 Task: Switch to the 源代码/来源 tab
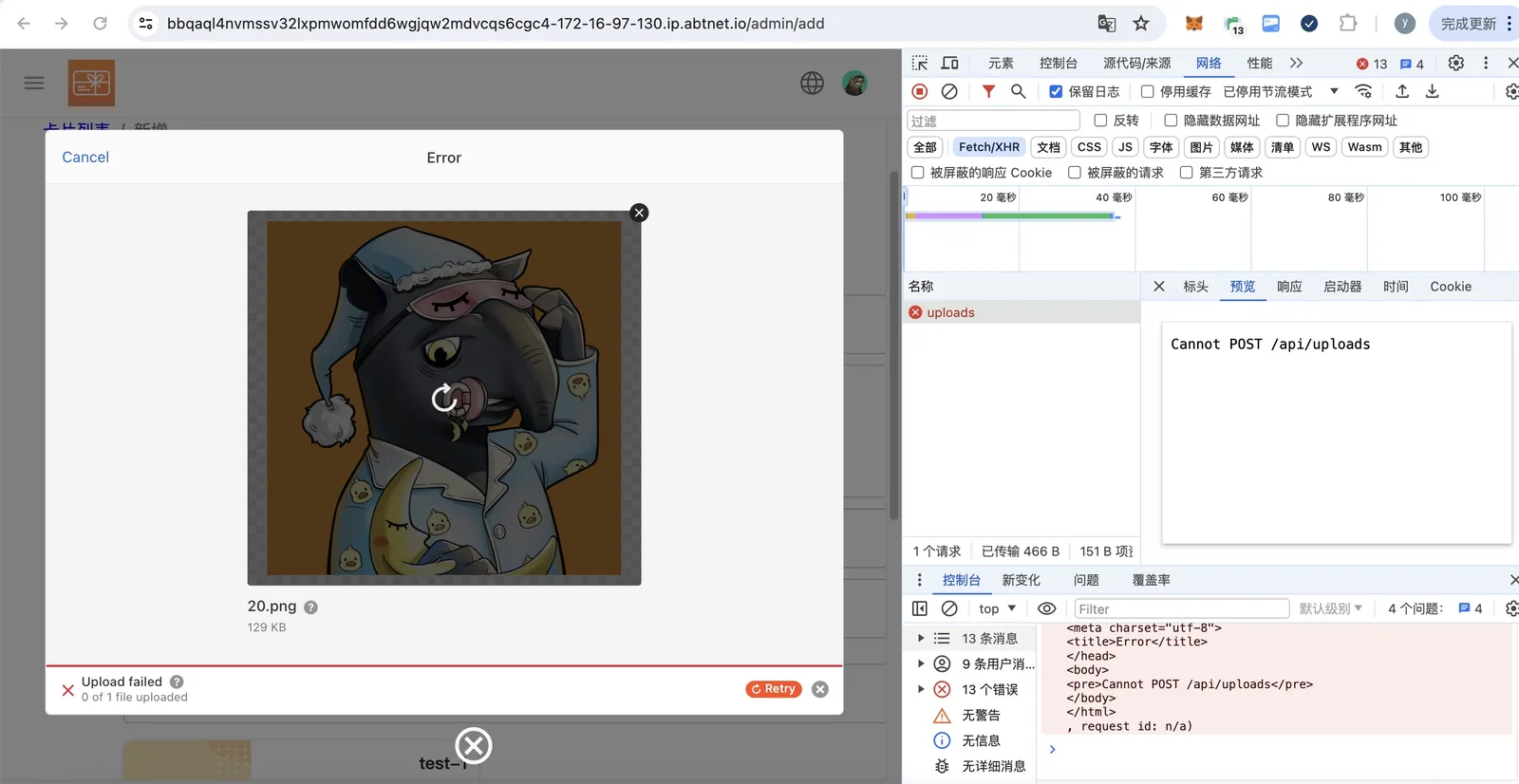pyautogui.click(x=1136, y=63)
